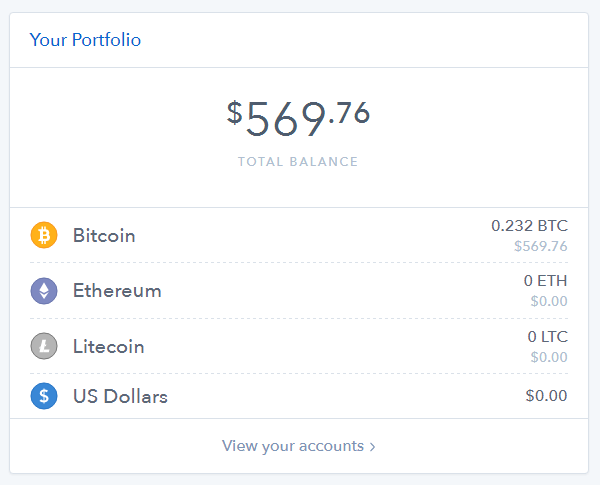This screenshot has width=600, height=485.
Task: Click the orange Bitcoin icon
Action: coord(44,235)
